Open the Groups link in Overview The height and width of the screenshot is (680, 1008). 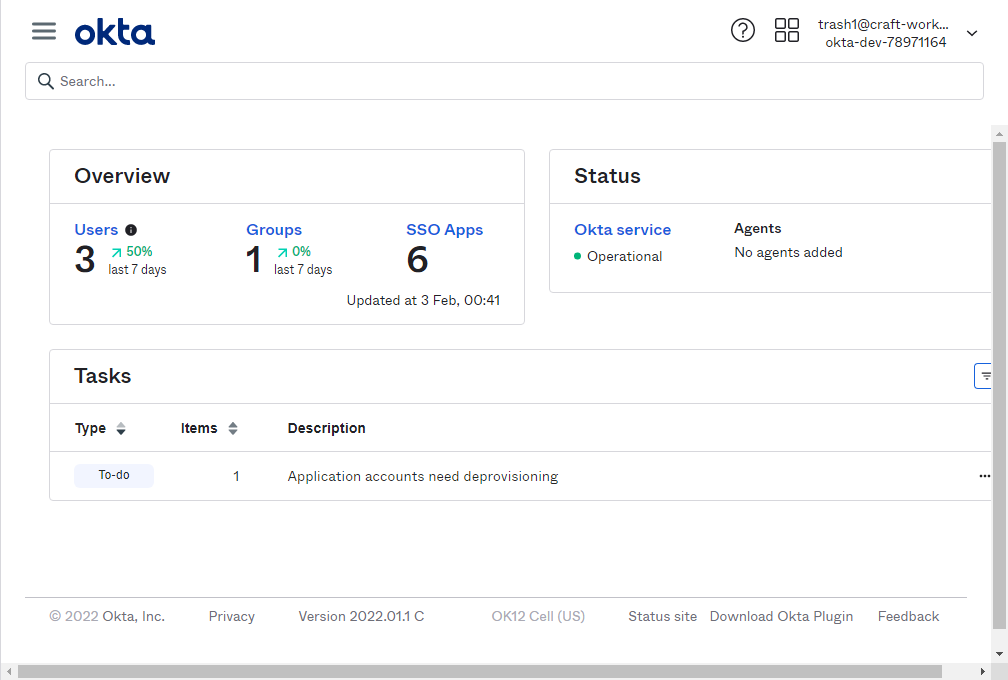coord(274,229)
